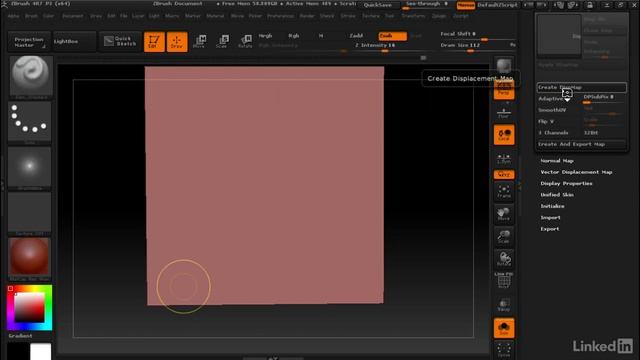
Task: Toggle Solo mode icon
Action: [x=504, y=328]
